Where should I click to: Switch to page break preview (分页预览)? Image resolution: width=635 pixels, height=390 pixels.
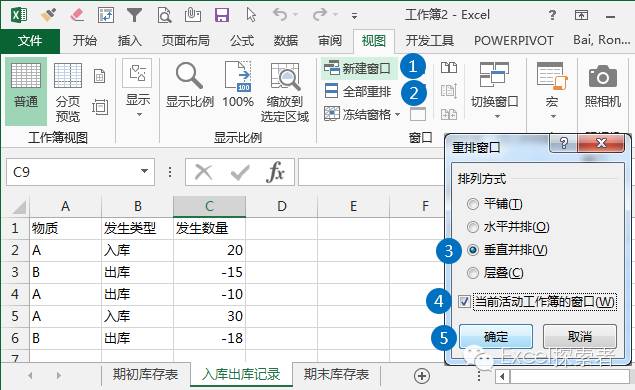point(68,92)
